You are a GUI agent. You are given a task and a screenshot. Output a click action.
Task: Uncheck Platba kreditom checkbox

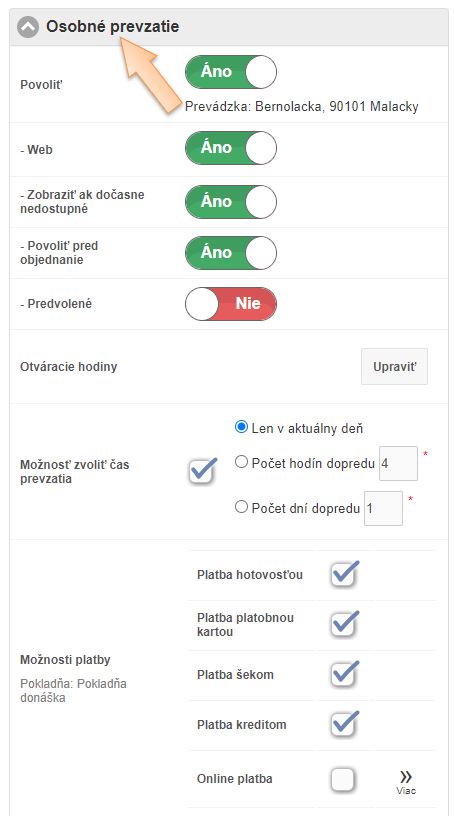pyautogui.click(x=344, y=724)
